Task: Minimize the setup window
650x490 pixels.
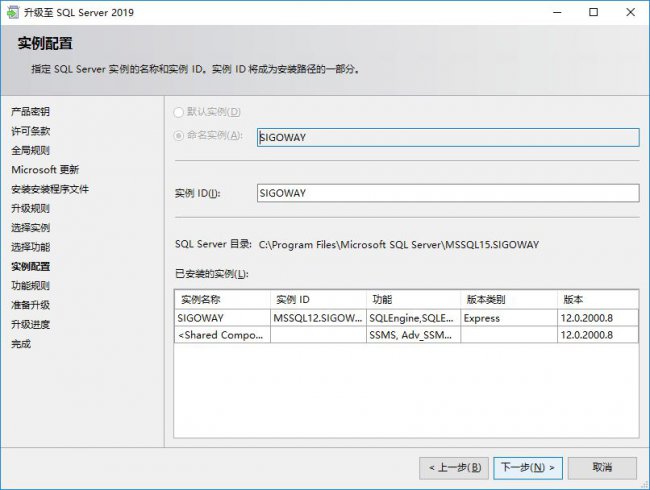Action: (x=558, y=12)
